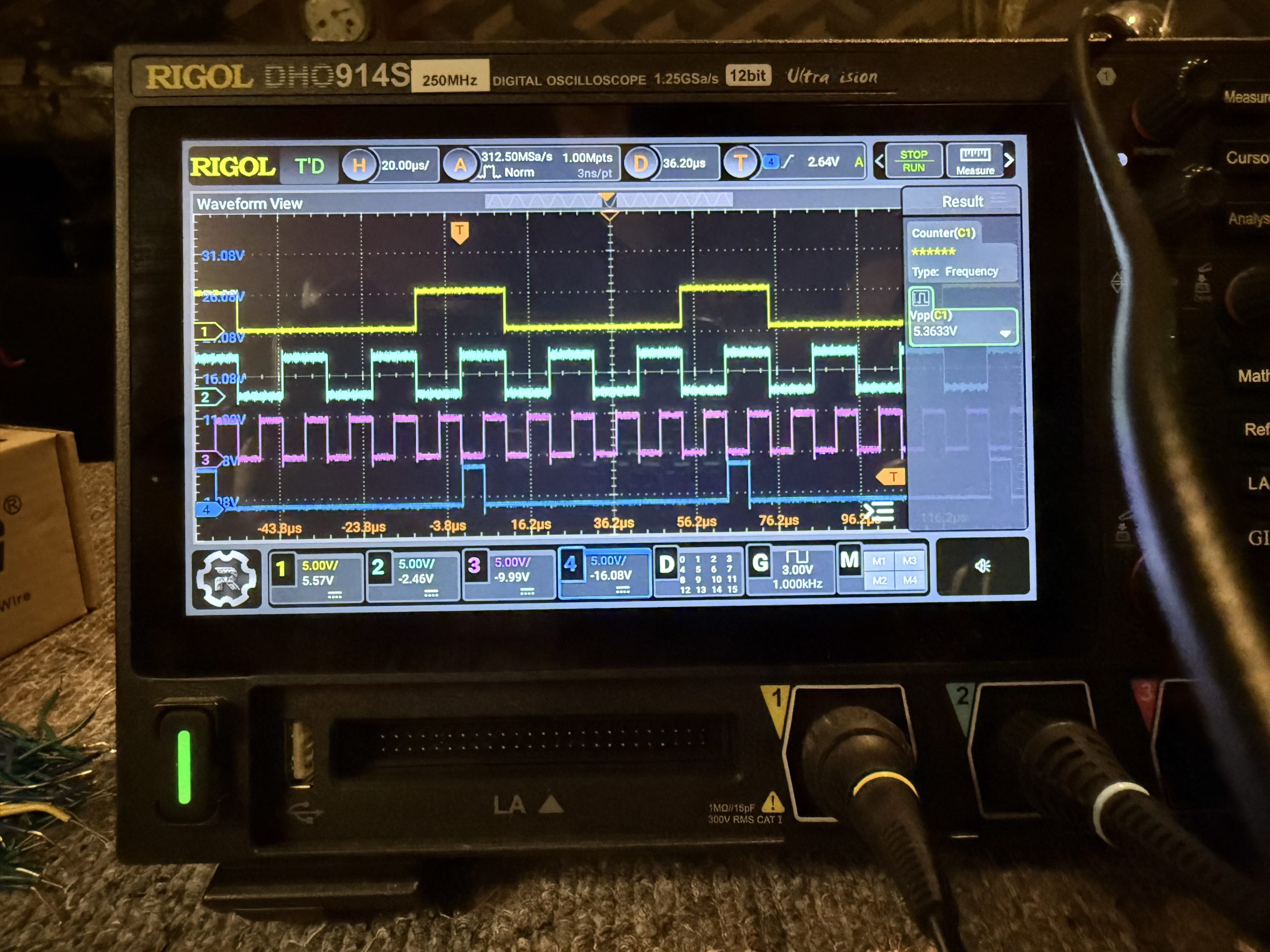Click the speaker beeper icon
The image size is (1270, 952).
(x=982, y=566)
